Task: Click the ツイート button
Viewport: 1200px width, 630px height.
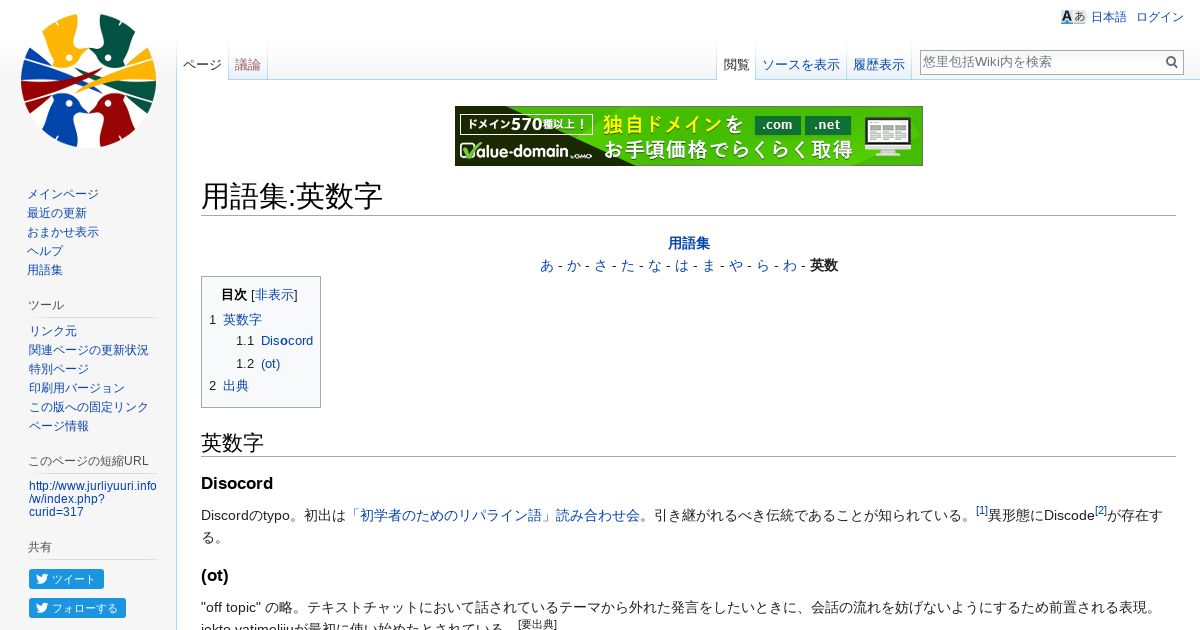Action: pyautogui.click(x=66, y=579)
